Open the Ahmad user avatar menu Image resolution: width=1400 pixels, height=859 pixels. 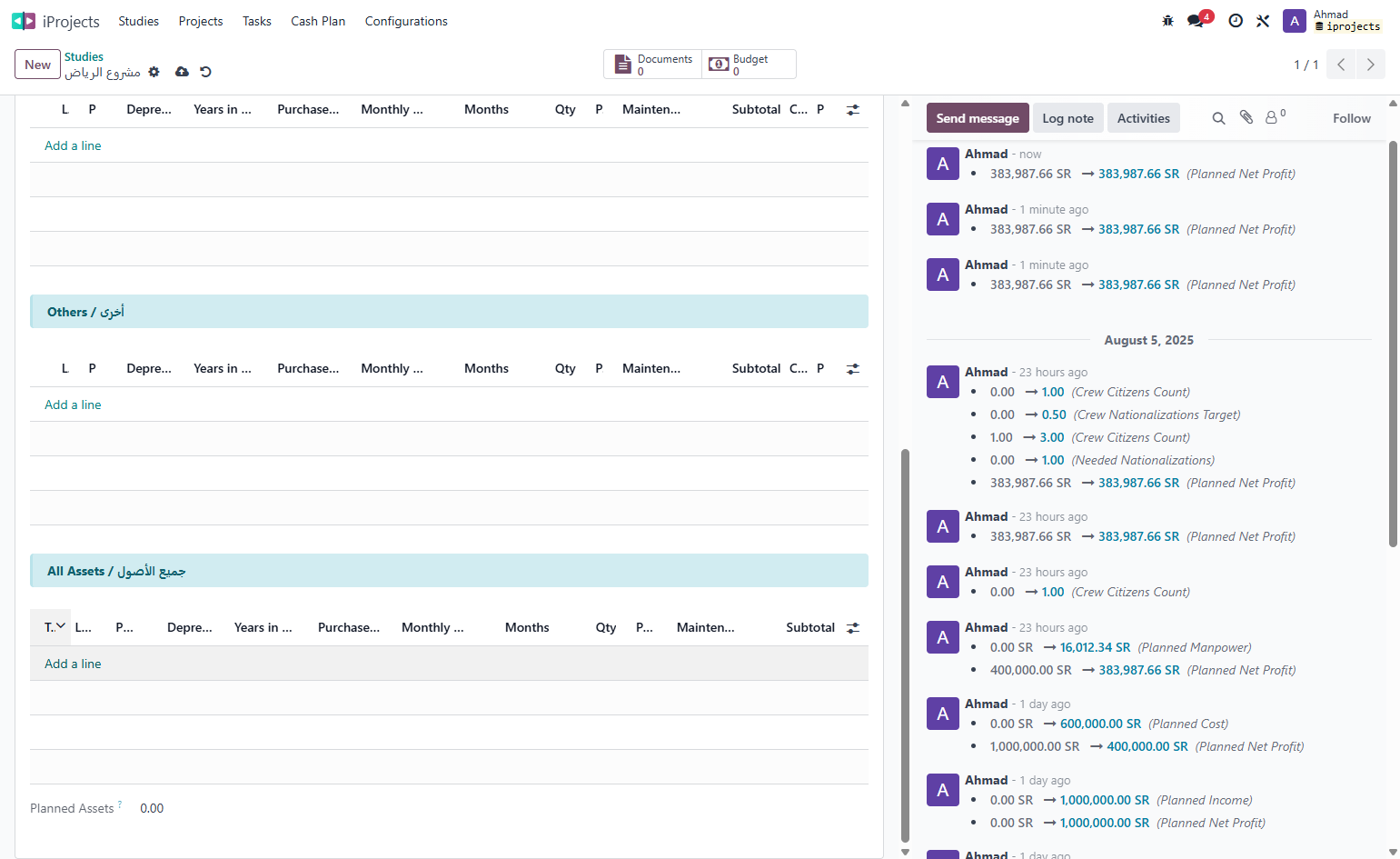pos(1295,21)
